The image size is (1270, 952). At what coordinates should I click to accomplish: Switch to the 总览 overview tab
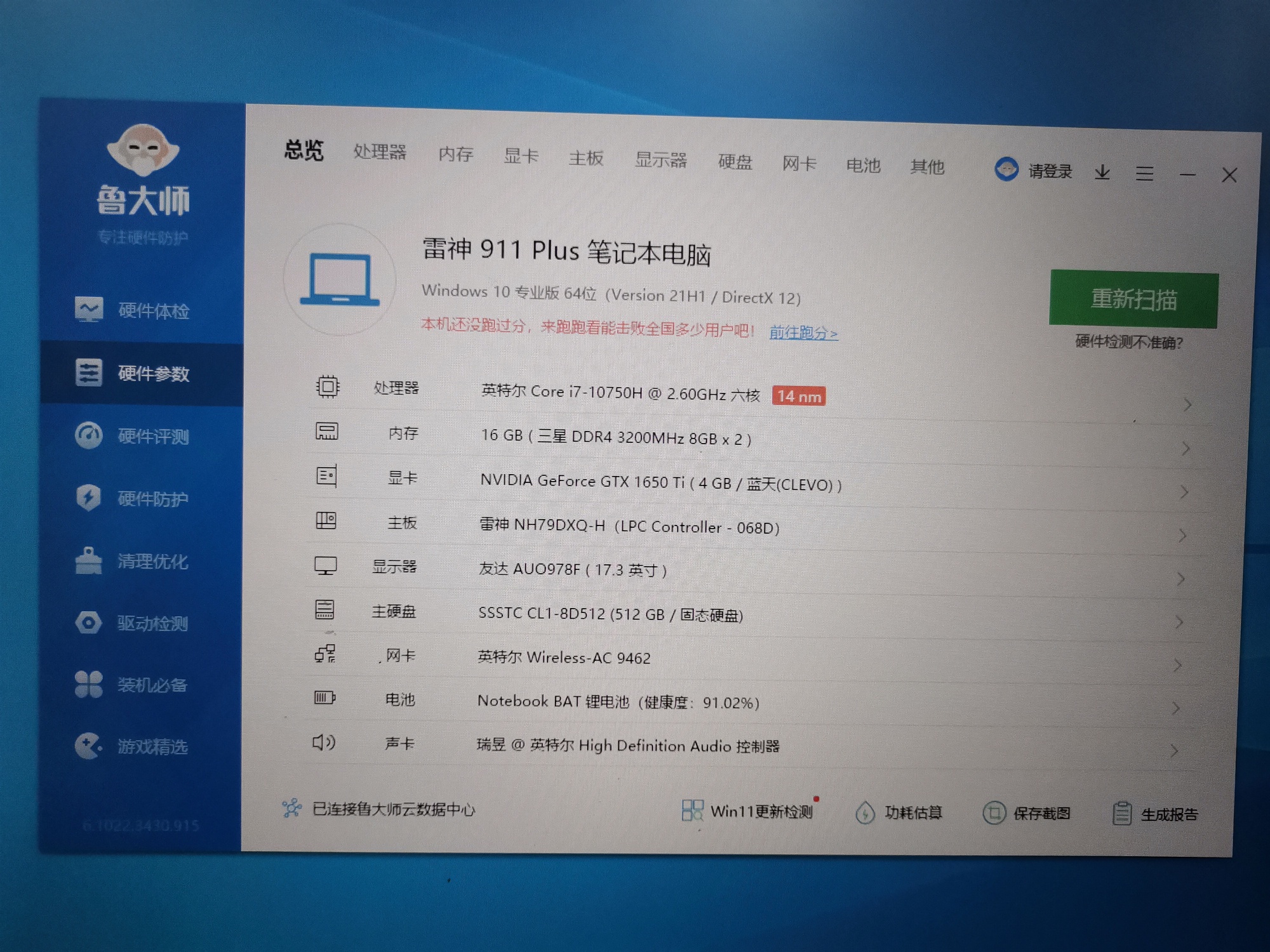(x=304, y=150)
